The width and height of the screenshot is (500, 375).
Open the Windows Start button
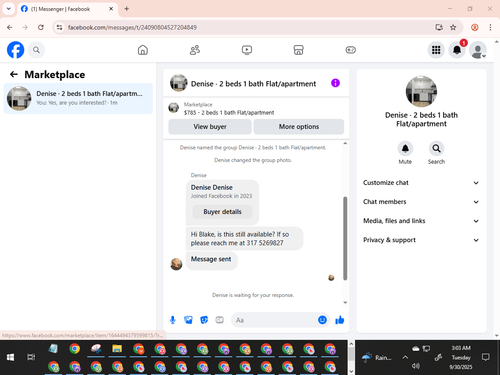[x=10, y=357]
